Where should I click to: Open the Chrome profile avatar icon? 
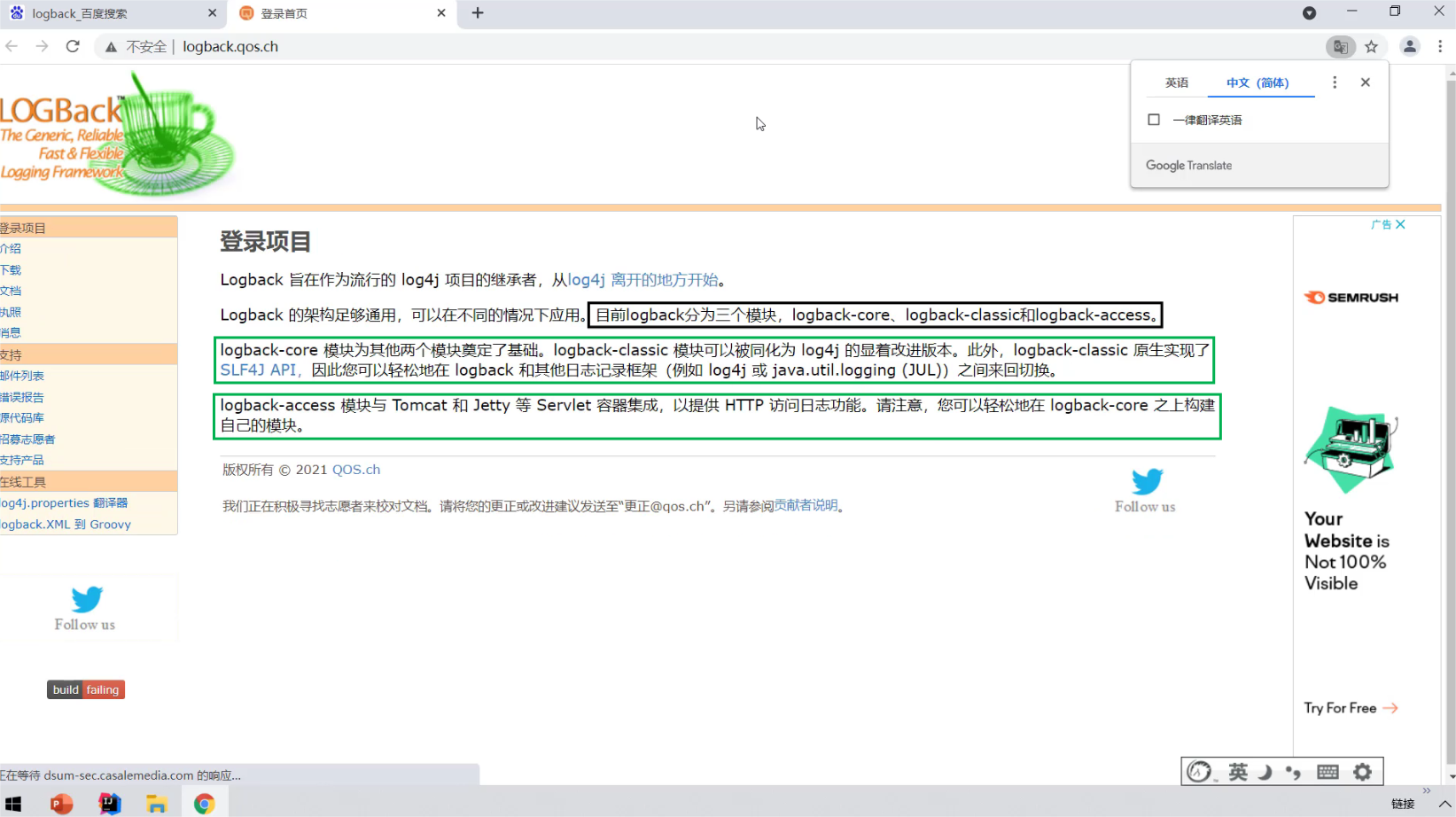[1409, 47]
